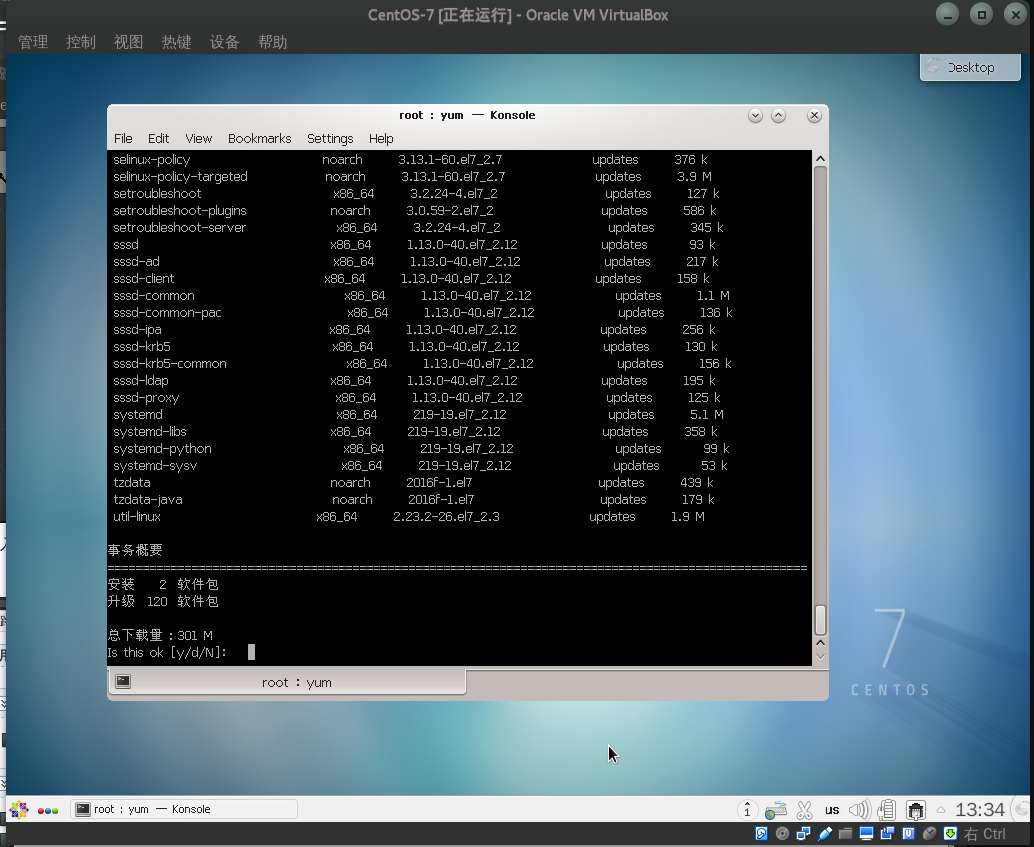Open Konsole Settings menu
Image resolution: width=1034 pixels, height=847 pixels.
coord(330,138)
